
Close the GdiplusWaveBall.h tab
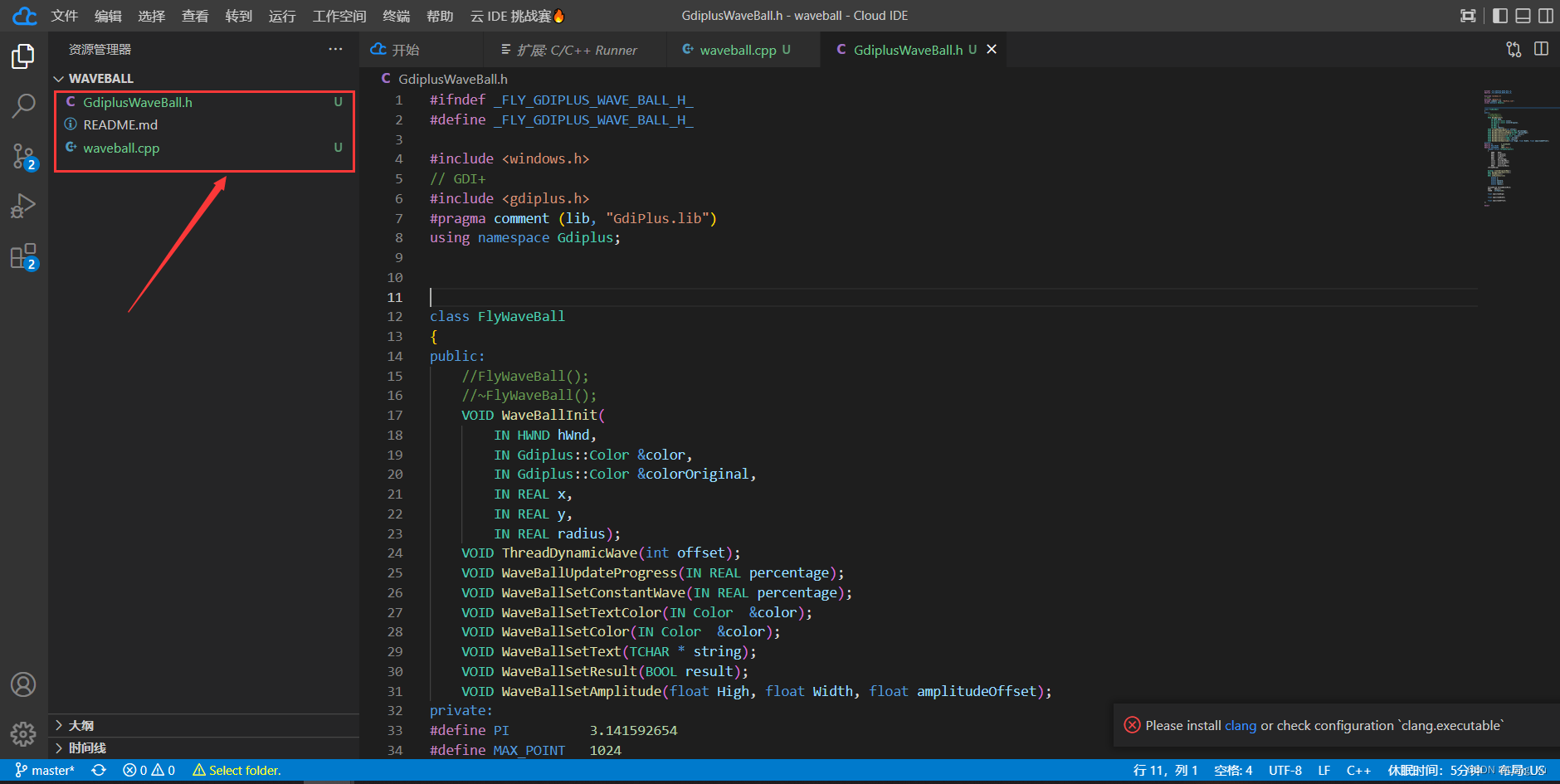[x=992, y=50]
